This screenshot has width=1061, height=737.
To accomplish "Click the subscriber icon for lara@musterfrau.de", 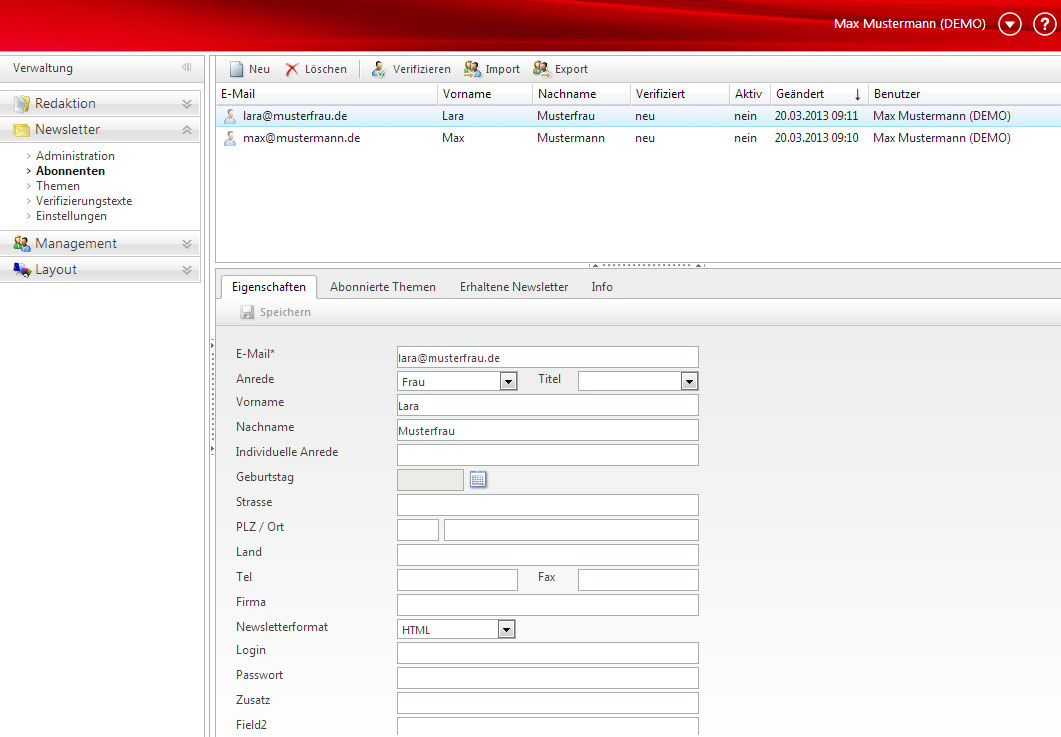I will pos(230,116).
